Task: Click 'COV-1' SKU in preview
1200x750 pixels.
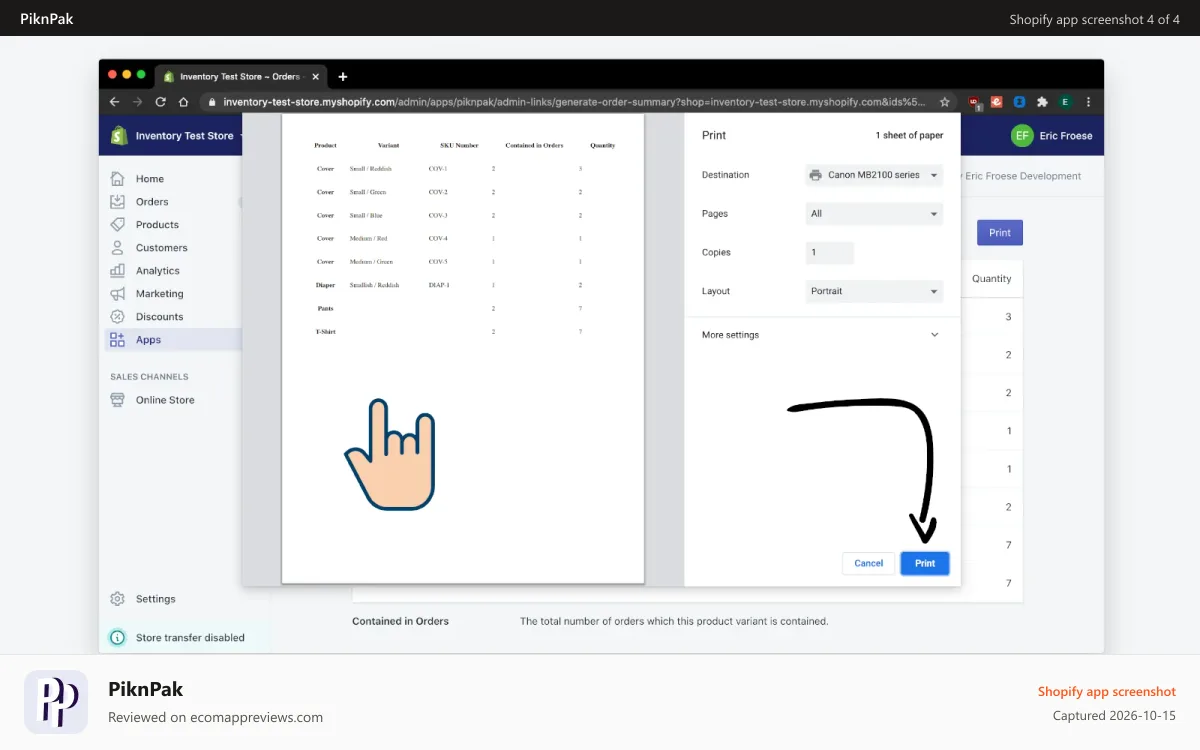Action: tap(438, 169)
